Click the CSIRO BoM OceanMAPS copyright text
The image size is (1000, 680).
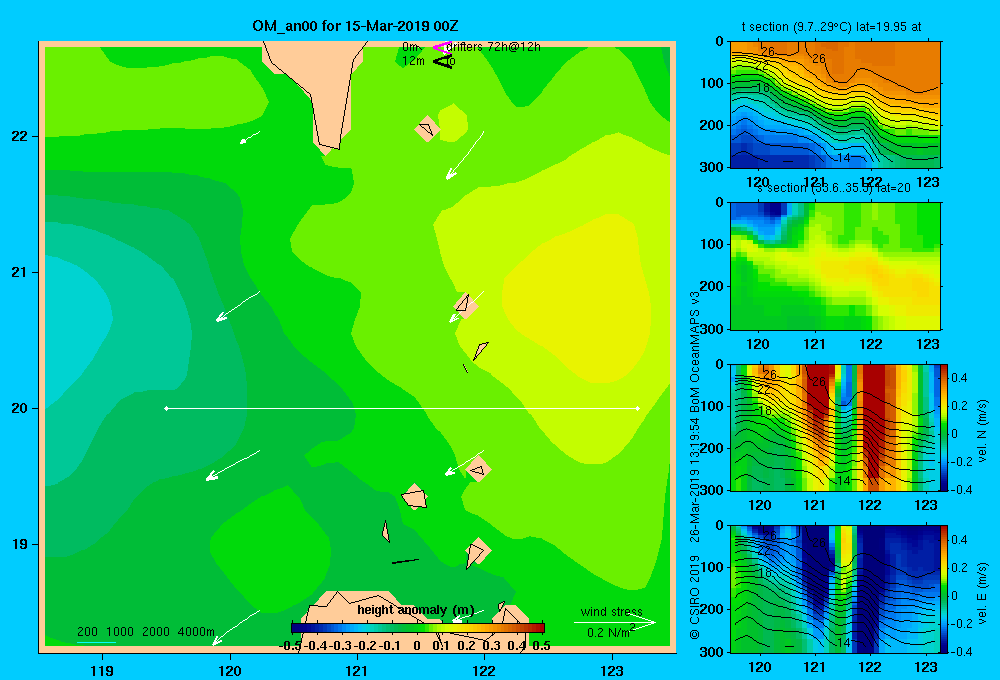pos(695,464)
